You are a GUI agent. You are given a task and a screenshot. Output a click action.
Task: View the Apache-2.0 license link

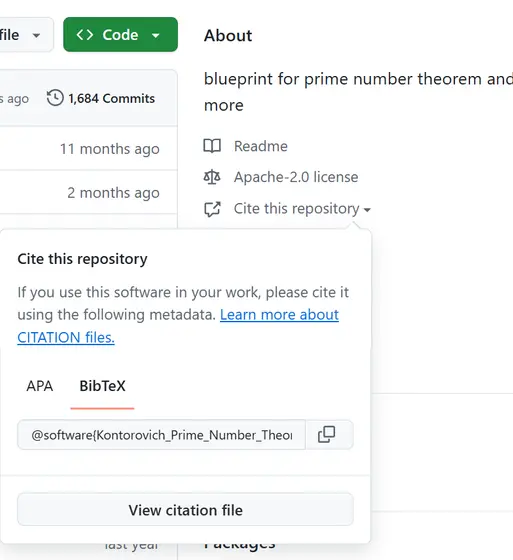(x=296, y=177)
